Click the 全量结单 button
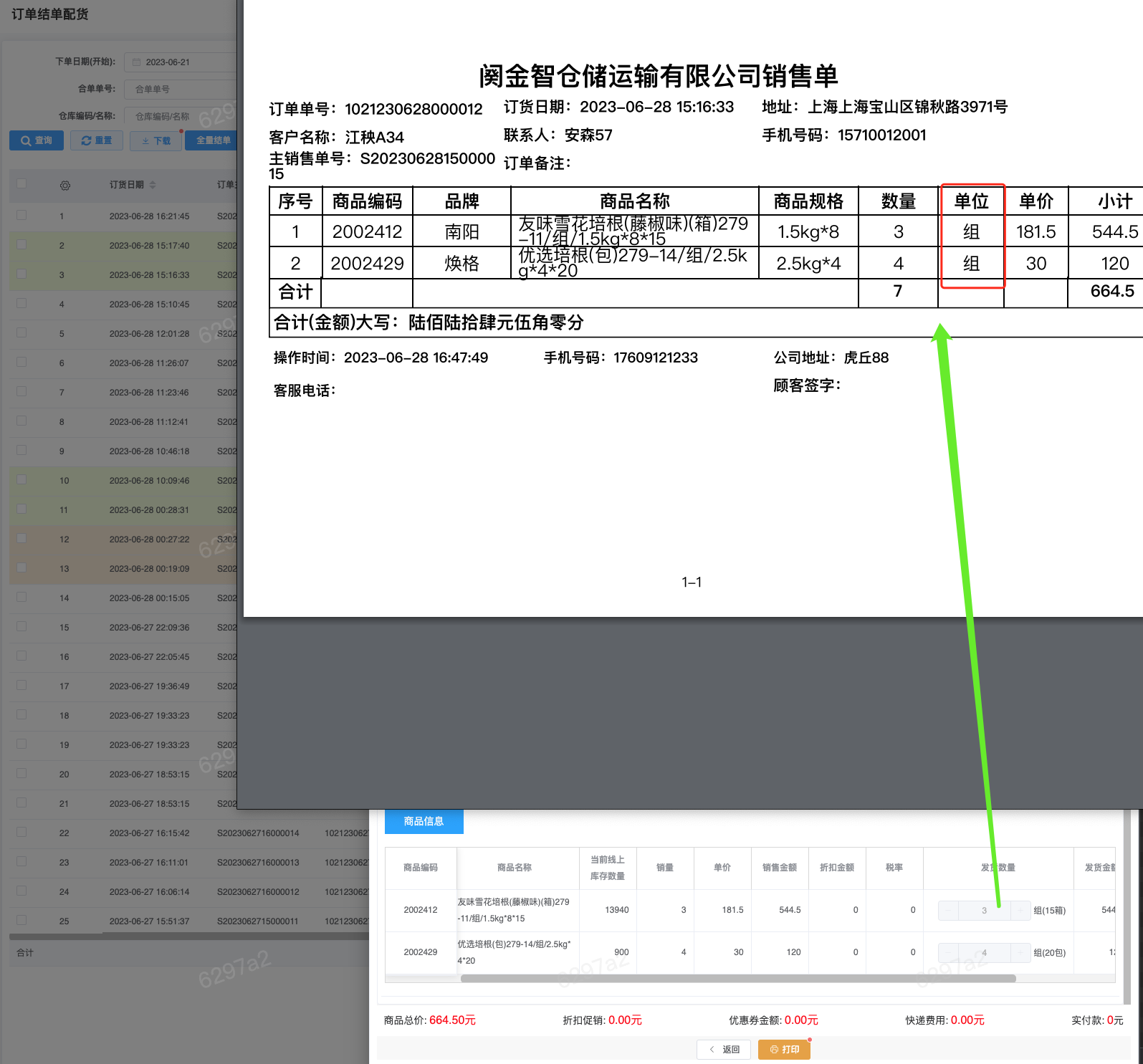The width and height of the screenshot is (1143, 1064). coord(213,140)
